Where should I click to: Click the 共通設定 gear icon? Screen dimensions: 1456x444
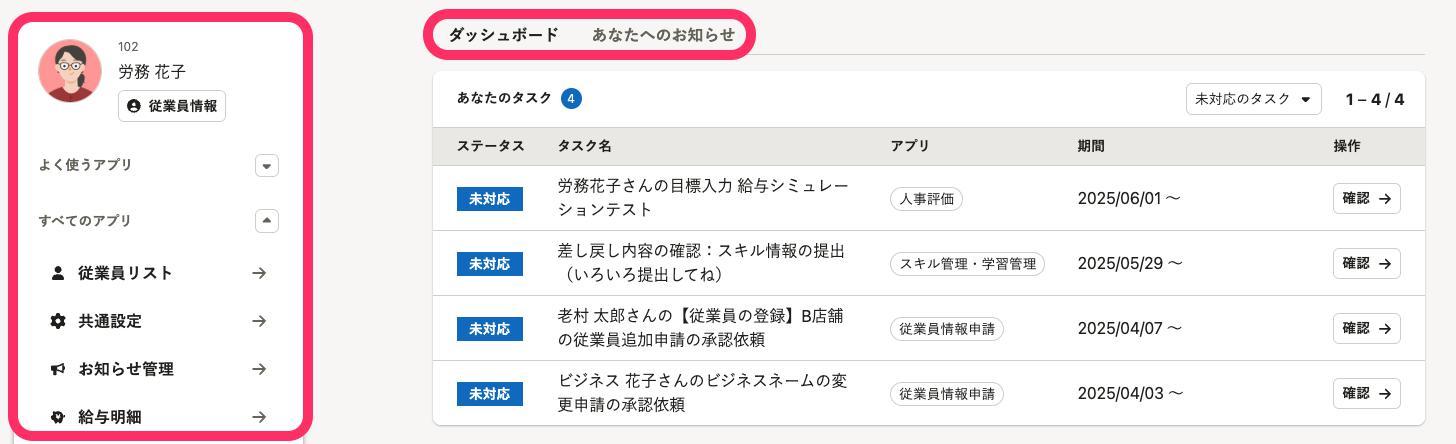click(58, 321)
